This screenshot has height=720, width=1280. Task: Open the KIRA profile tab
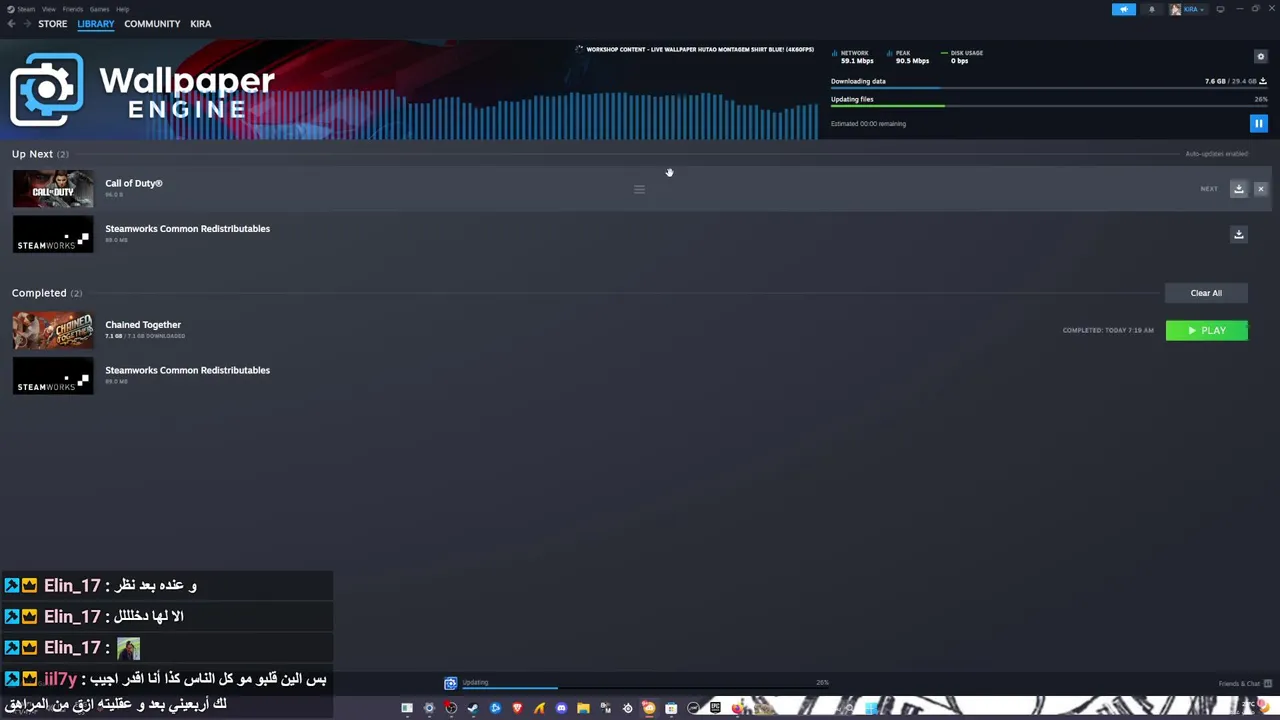click(x=201, y=24)
